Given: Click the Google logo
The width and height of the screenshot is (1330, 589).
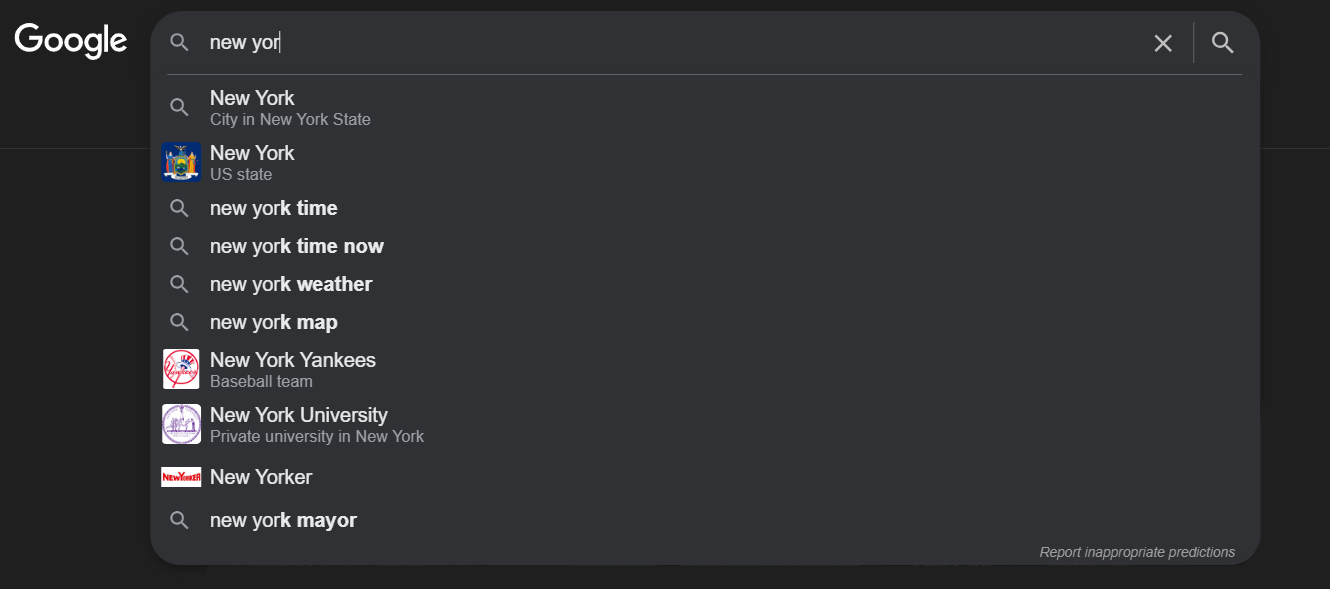Looking at the screenshot, I should 69,40.
